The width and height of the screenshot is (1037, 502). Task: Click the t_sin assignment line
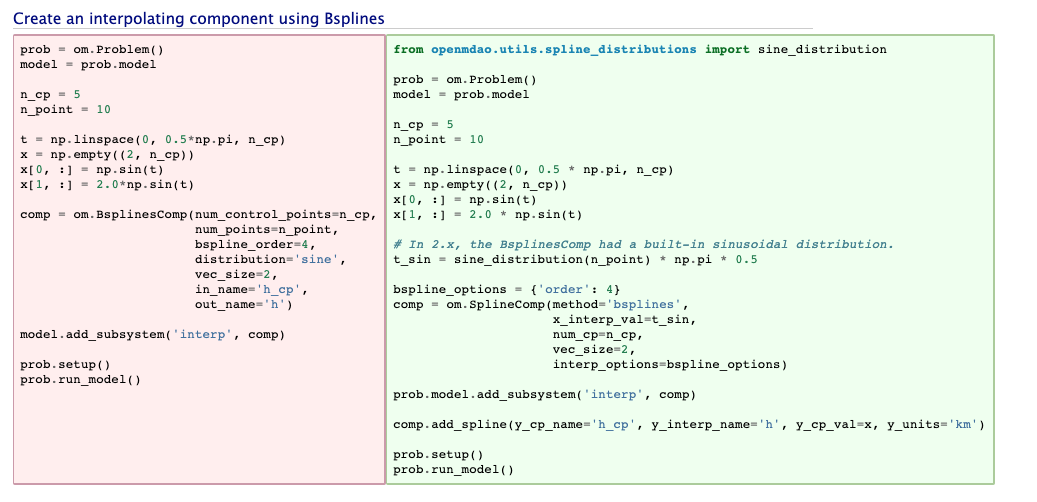[575, 260]
